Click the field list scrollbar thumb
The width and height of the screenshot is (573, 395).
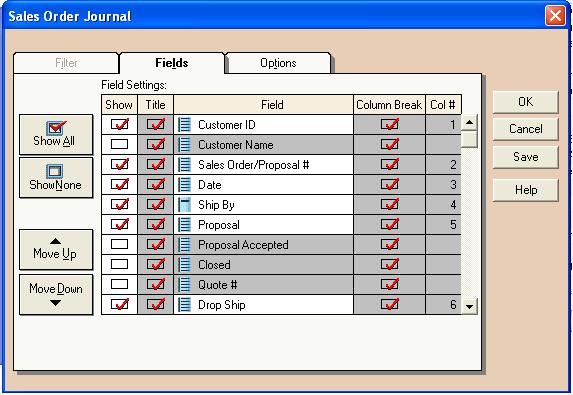pos(470,139)
